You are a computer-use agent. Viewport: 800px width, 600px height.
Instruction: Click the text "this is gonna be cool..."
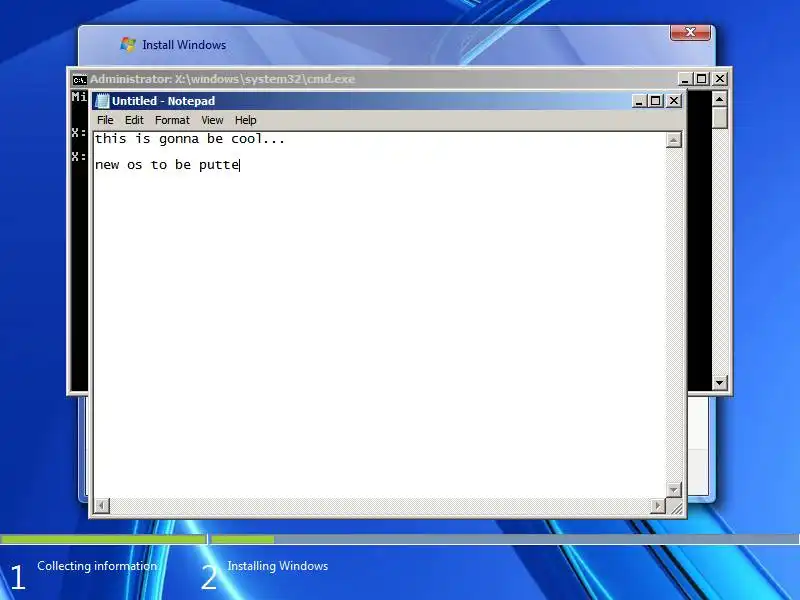pyautogui.click(x=190, y=139)
